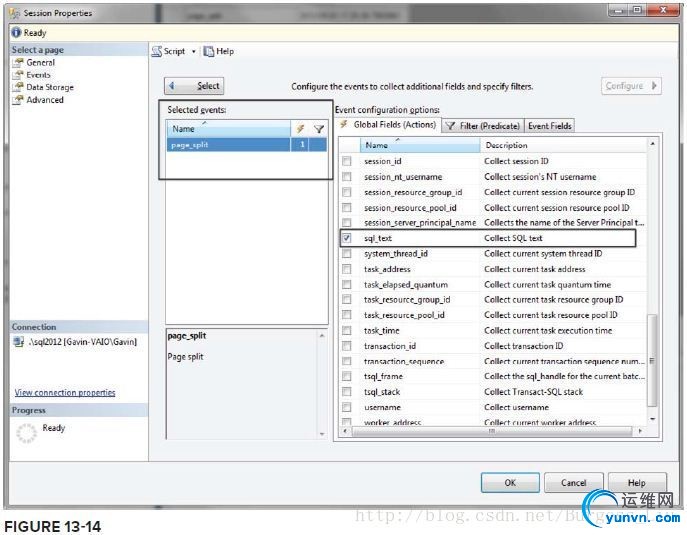Screen dimensions: 687x535
Task: Sort selected events by Name column
Action: coord(228,129)
